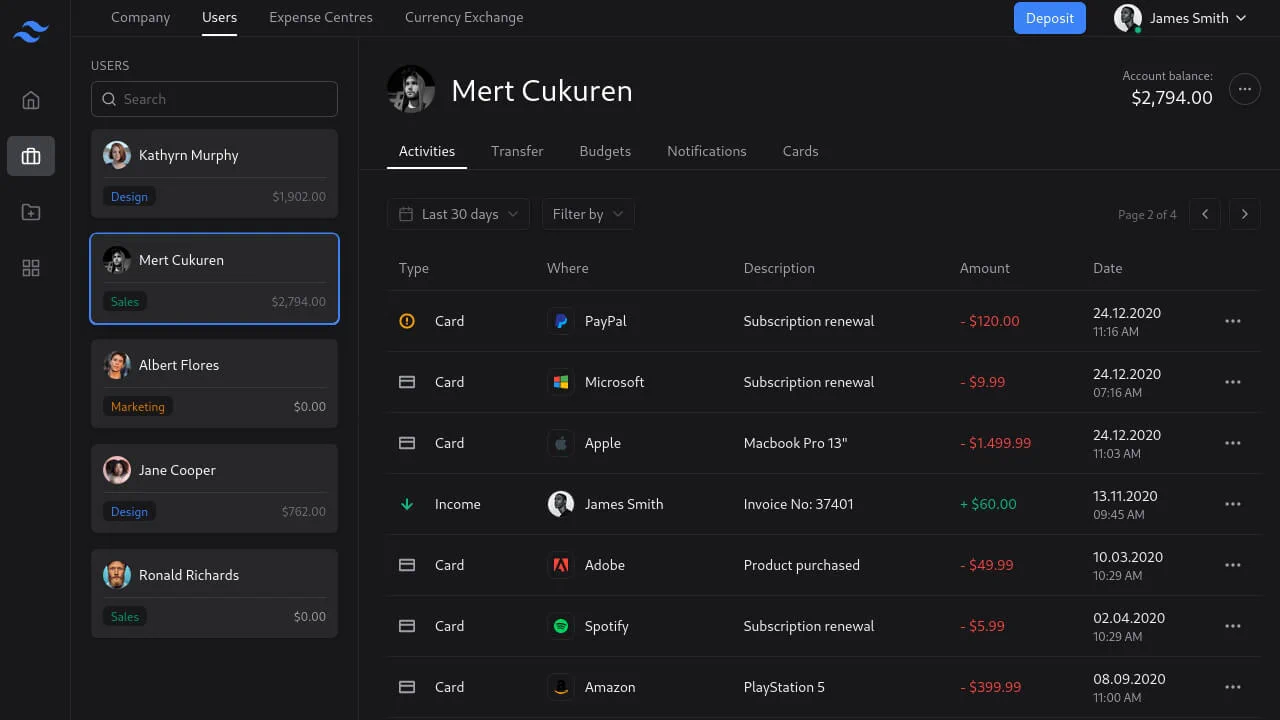Viewport: 1280px width, 720px height.
Task: Select Mert Cukuren user card
Action: pyautogui.click(x=214, y=278)
